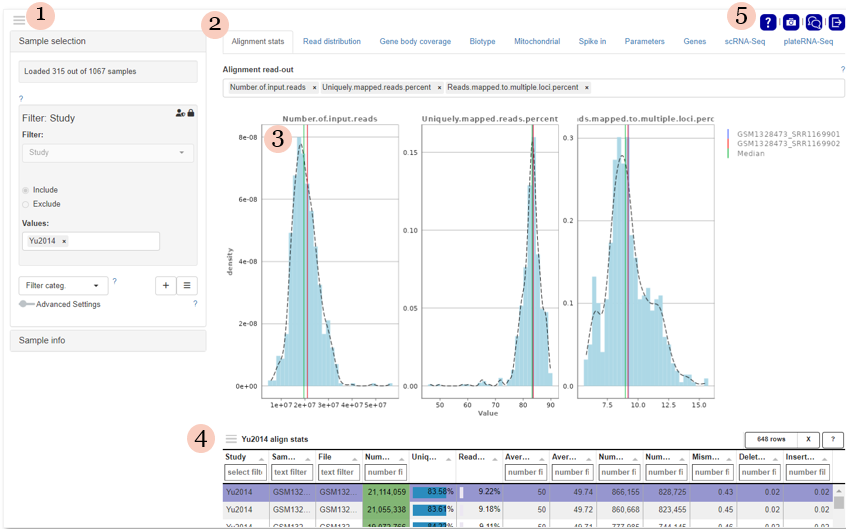
Task: Open the Filter category dropdown
Action: point(64,286)
